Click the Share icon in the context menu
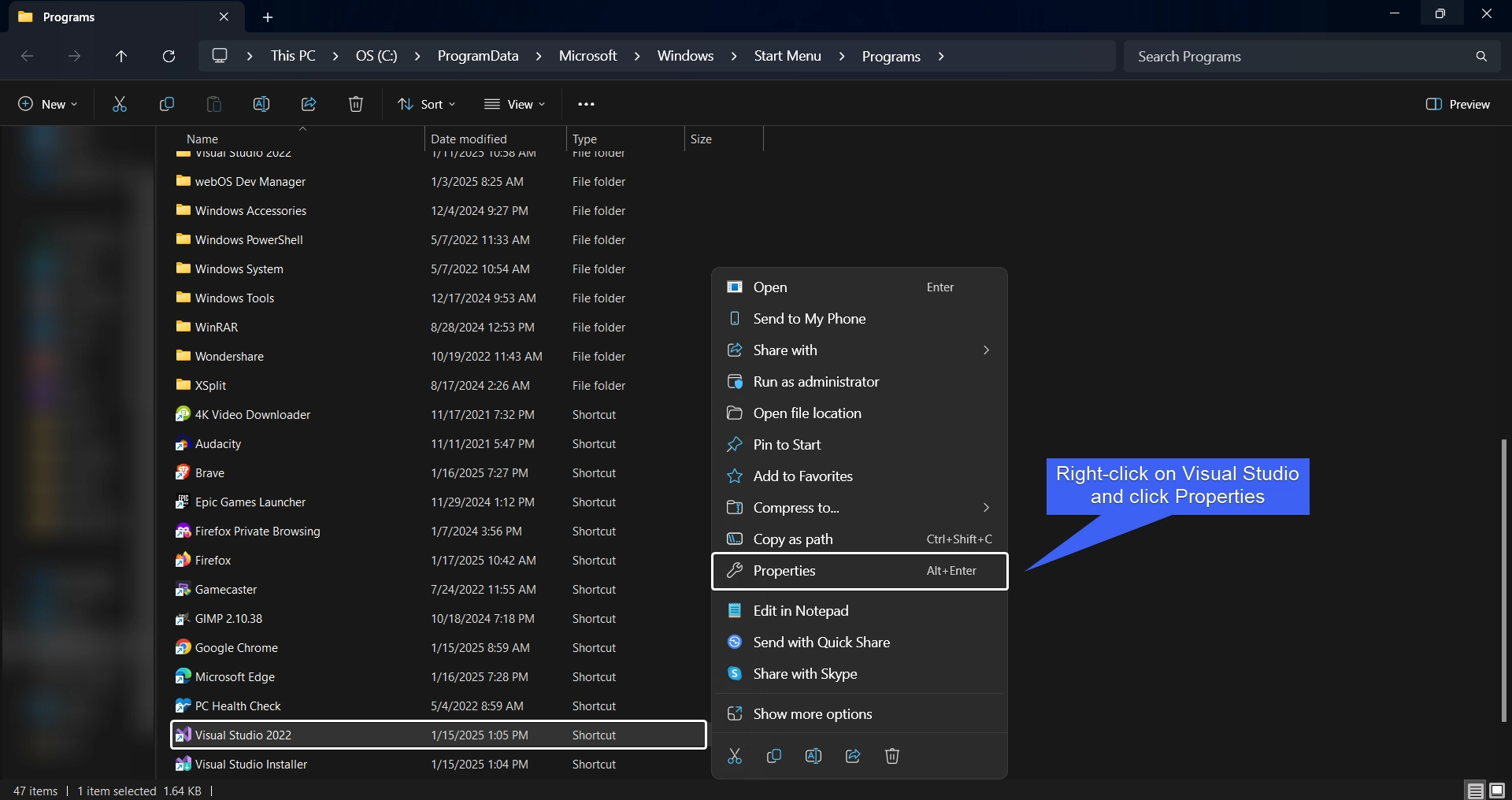Image resolution: width=1512 pixels, height=800 pixels. click(853, 756)
